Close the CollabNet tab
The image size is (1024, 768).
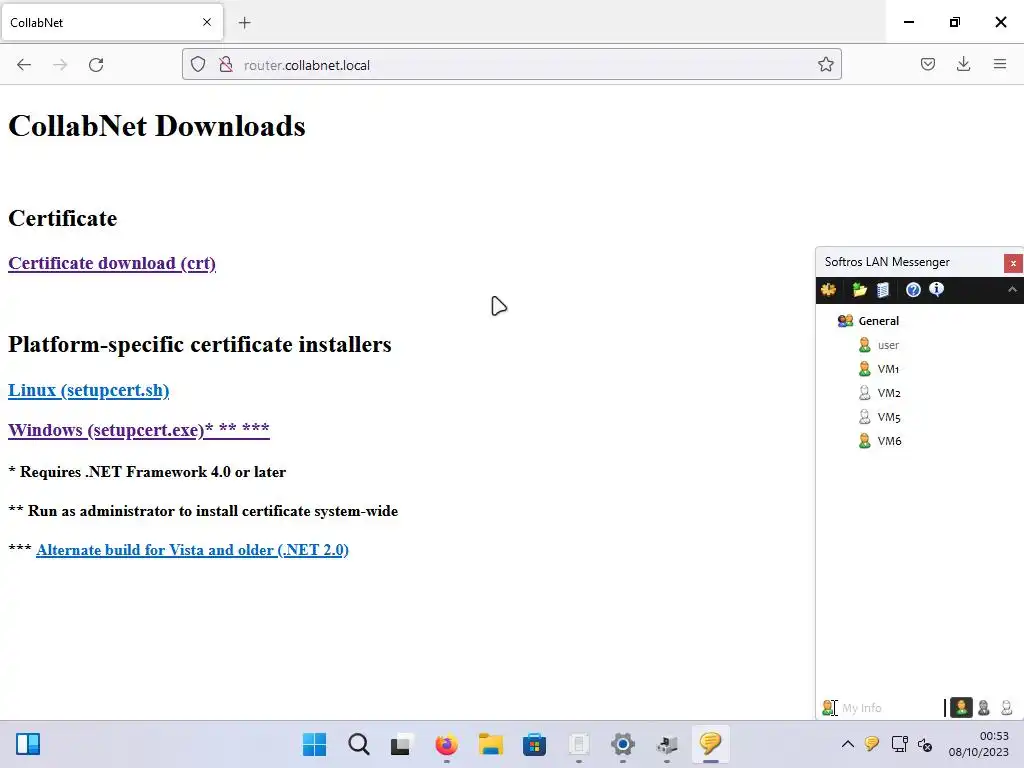pyautogui.click(x=207, y=22)
